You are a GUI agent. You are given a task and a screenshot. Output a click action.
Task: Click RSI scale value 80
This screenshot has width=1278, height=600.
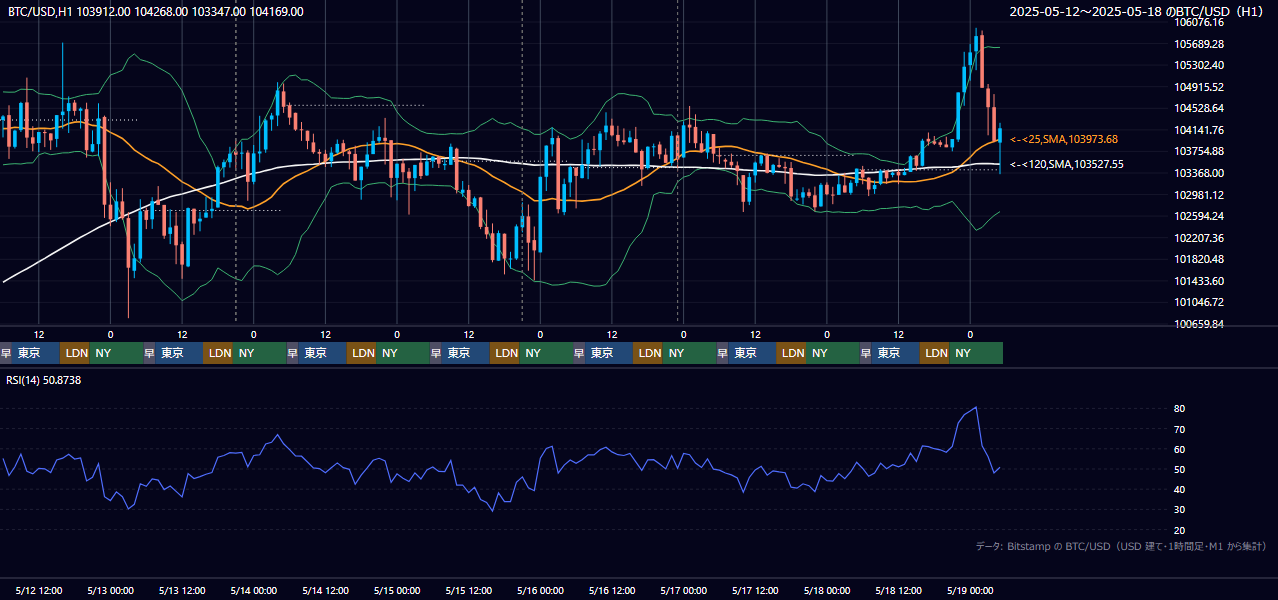pyautogui.click(x=1180, y=409)
